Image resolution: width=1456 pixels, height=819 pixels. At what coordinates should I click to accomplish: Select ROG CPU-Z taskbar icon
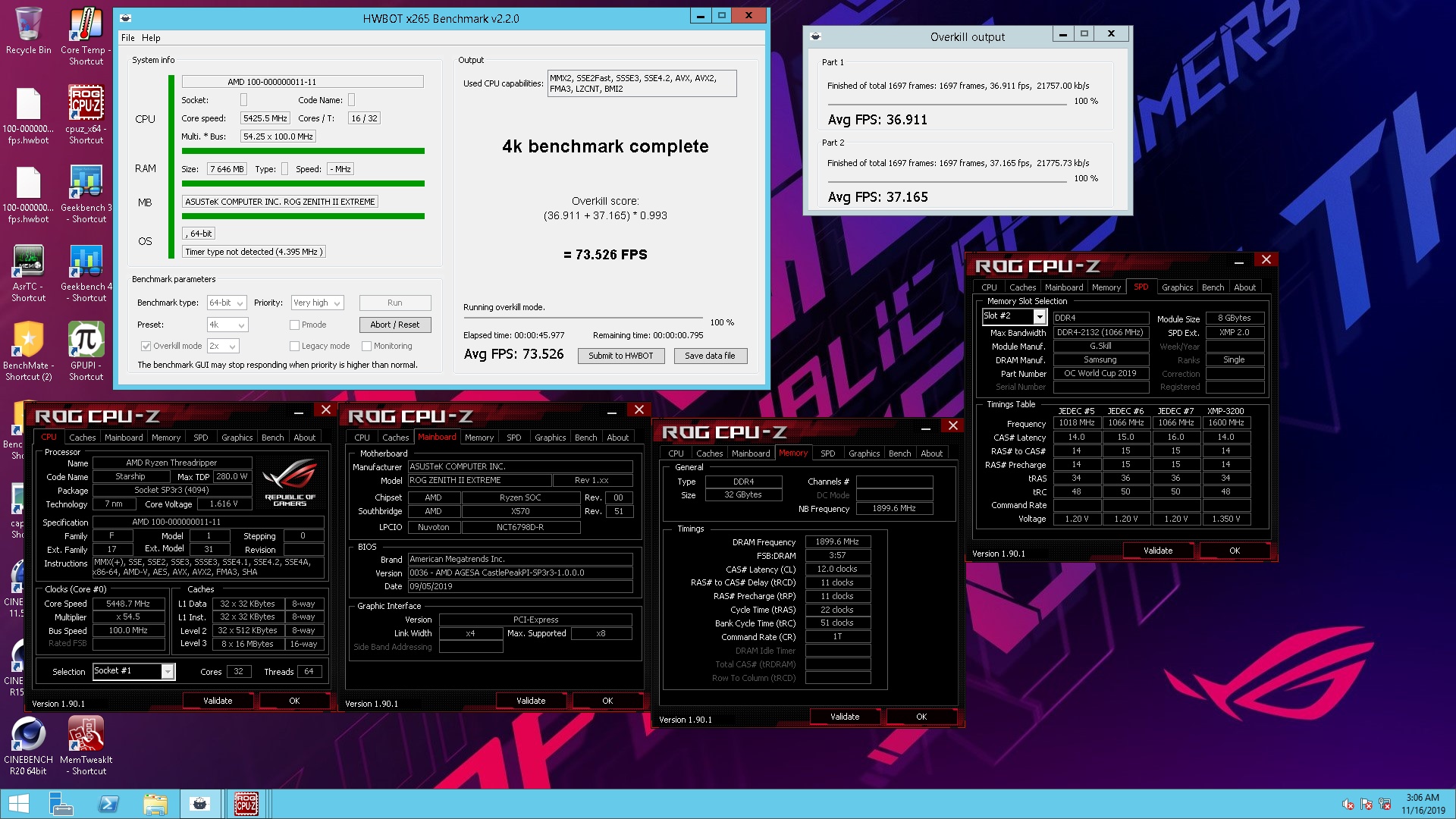[x=246, y=804]
